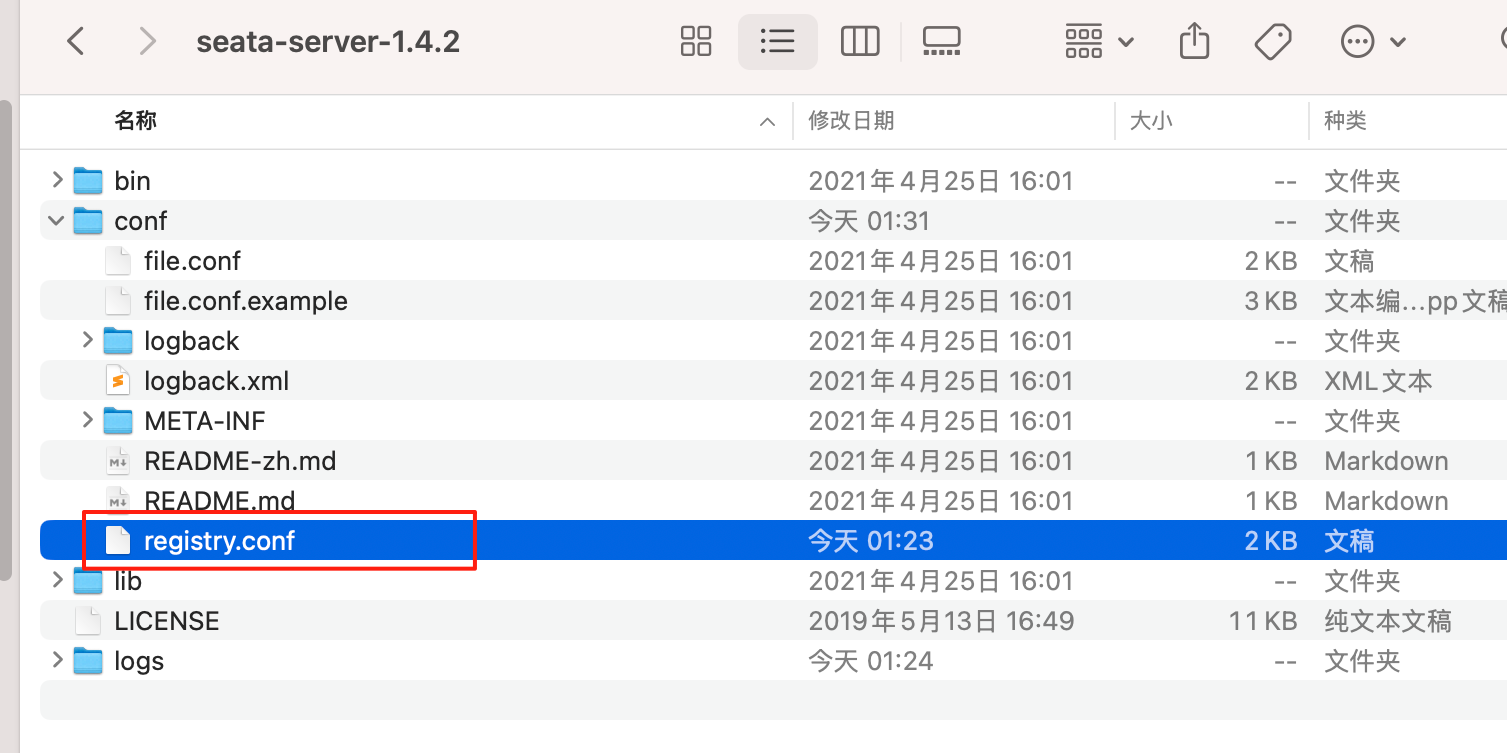This screenshot has height=754, width=1508.
Task: Select the logback folder name
Action: (x=191, y=341)
